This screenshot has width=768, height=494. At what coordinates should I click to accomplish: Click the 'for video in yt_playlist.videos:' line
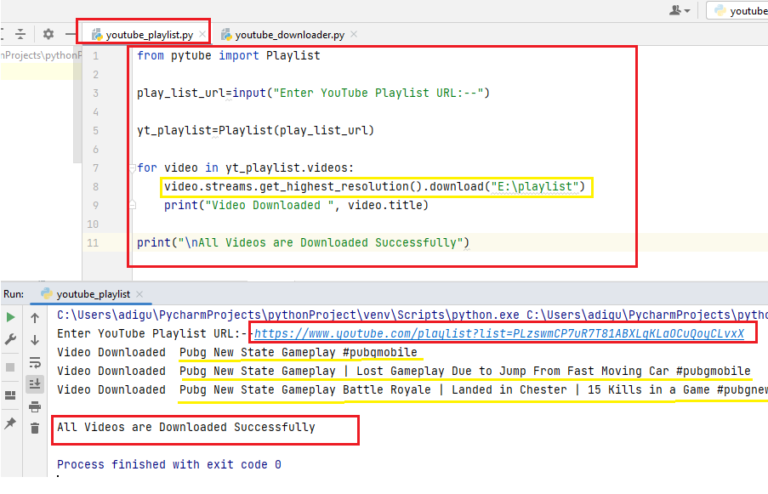245,168
